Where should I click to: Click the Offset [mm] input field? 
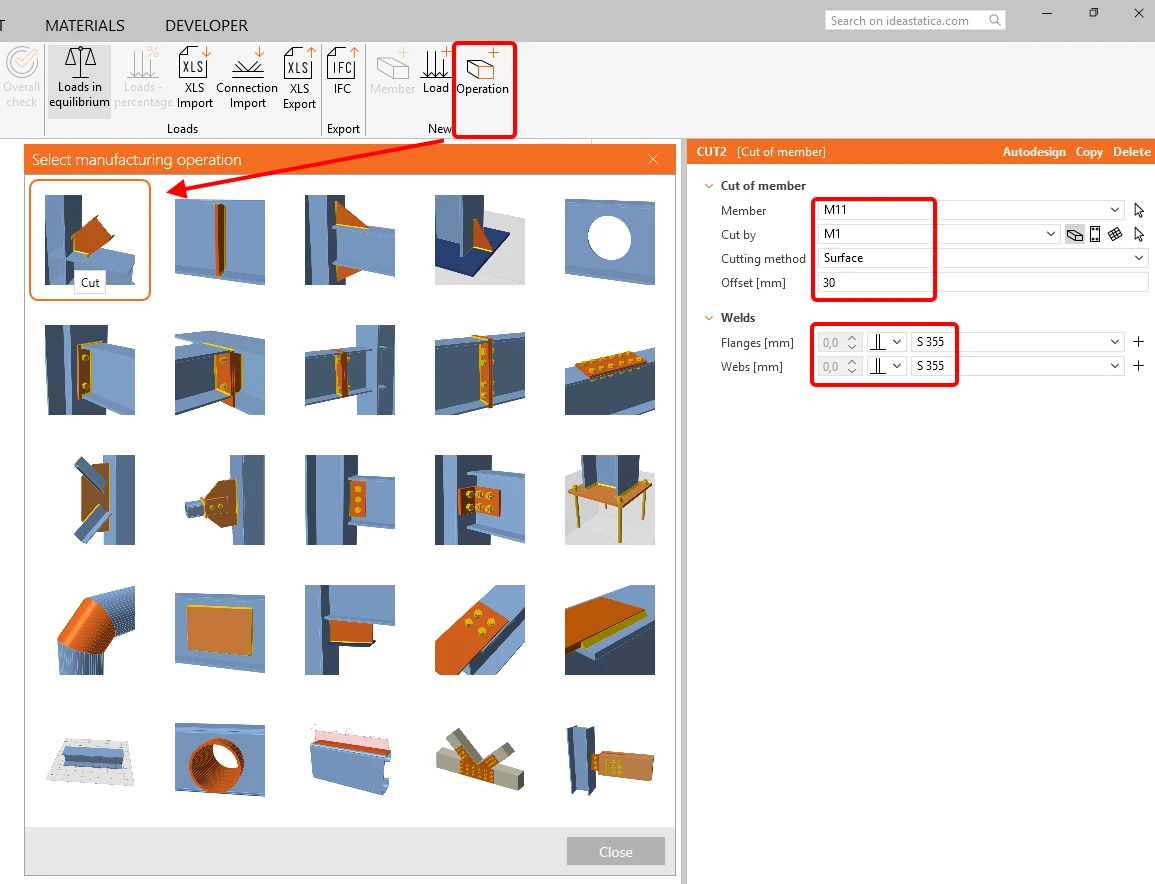pyautogui.click(x=982, y=283)
